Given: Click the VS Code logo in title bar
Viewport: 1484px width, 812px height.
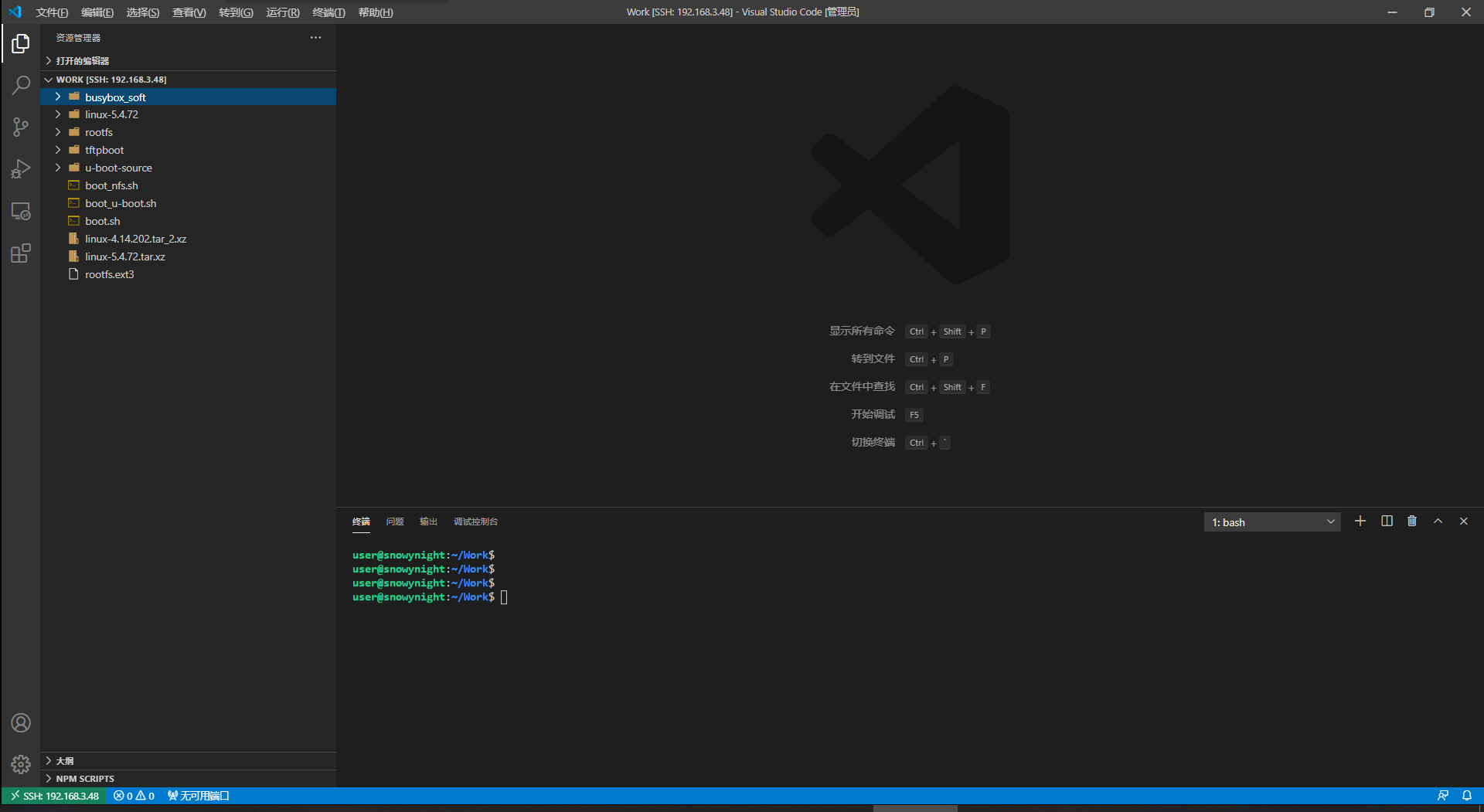Looking at the screenshot, I should 15,12.
